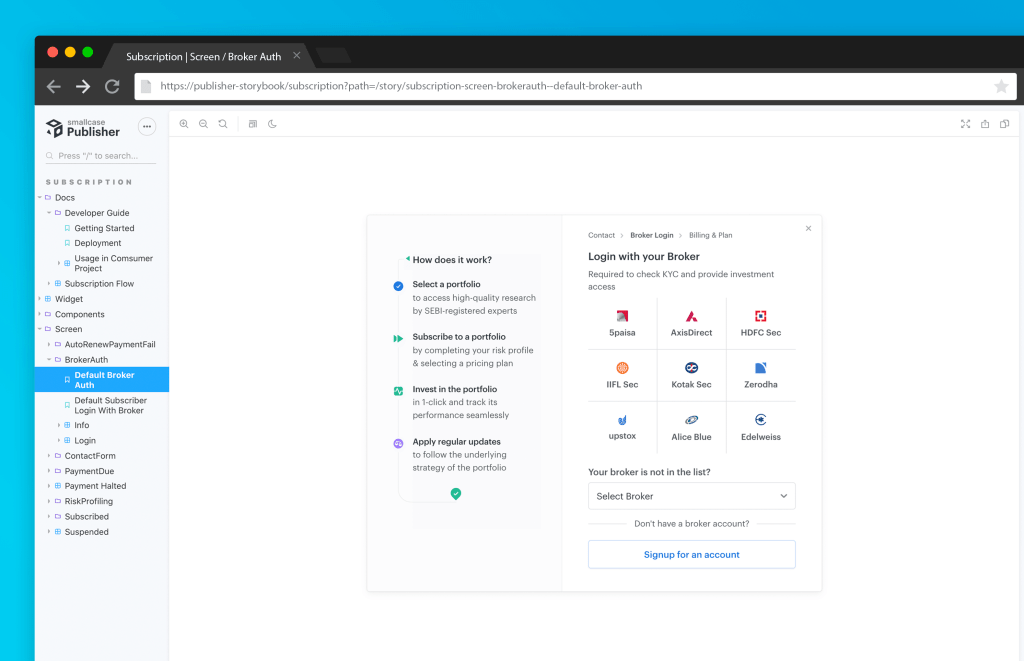The height and width of the screenshot is (661, 1024).
Task: Go forward in the browser
Action: coord(83,86)
